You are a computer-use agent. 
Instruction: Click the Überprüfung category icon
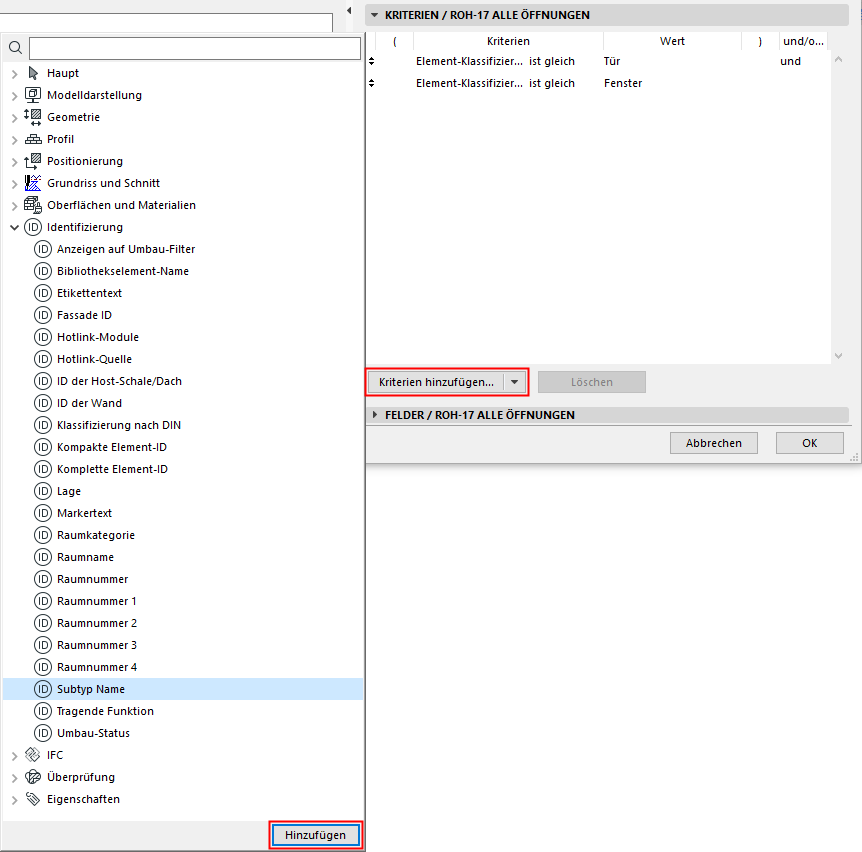[x=33, y=777]
